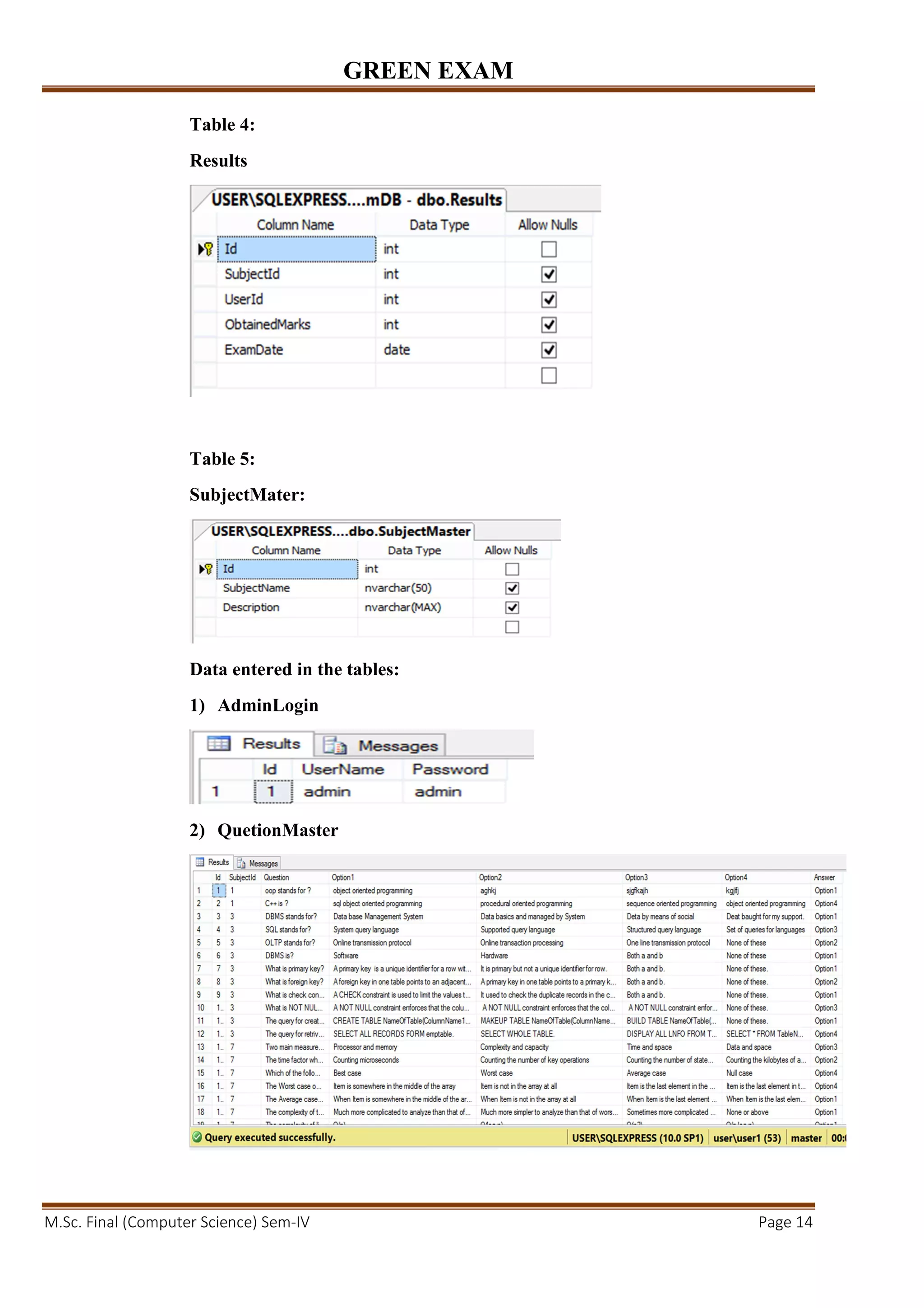Uncheck Allow Nulls for ExamDate

(548, 350)
